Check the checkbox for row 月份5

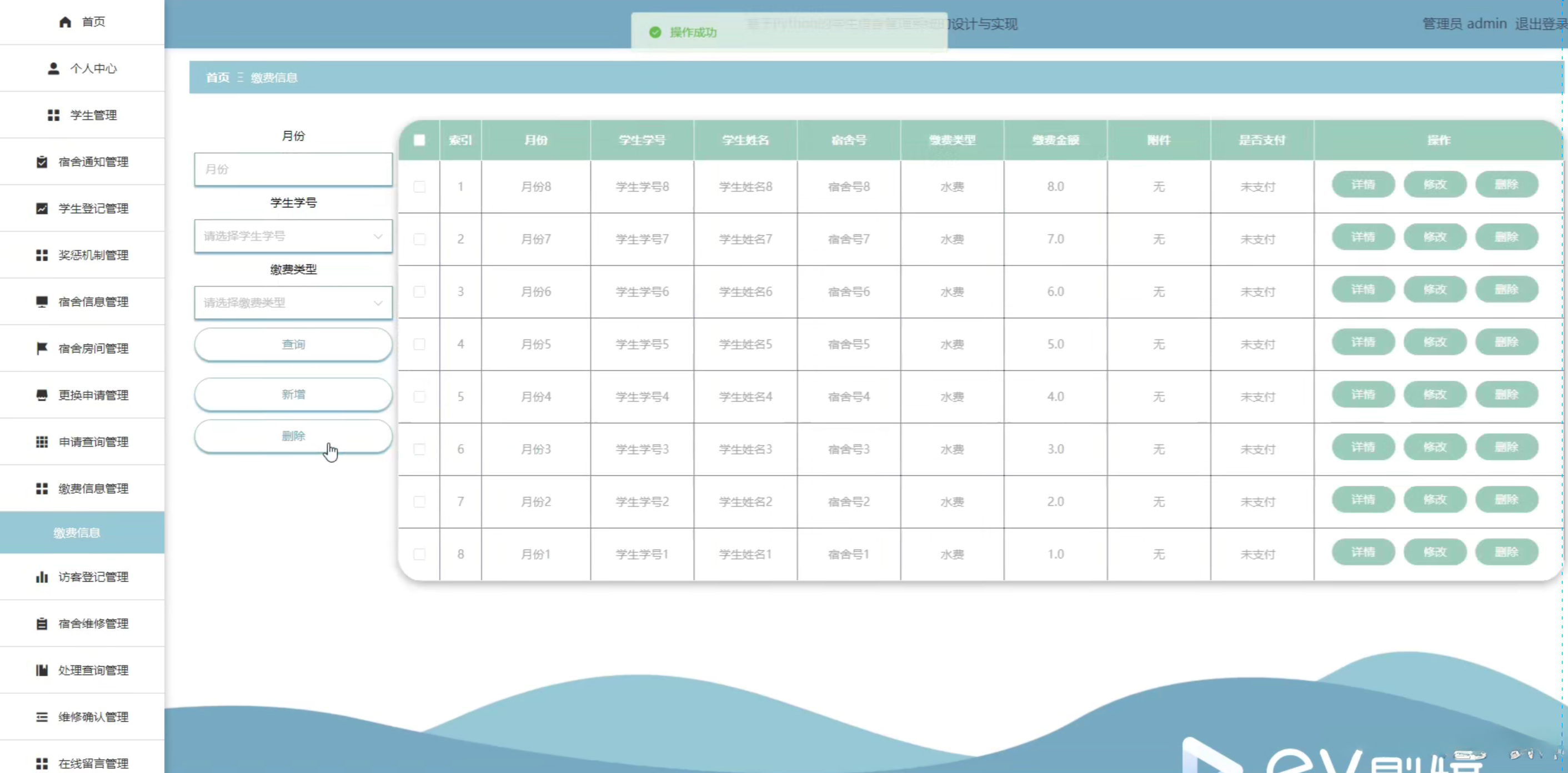tap(419, 344)
